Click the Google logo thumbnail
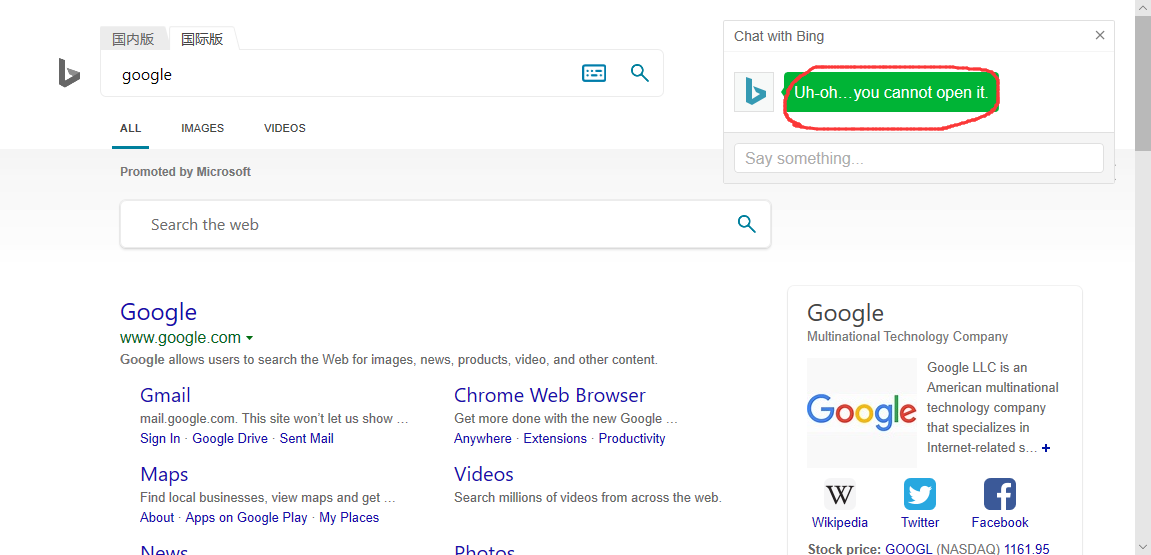1151x555 pixels. pos(861,412)
